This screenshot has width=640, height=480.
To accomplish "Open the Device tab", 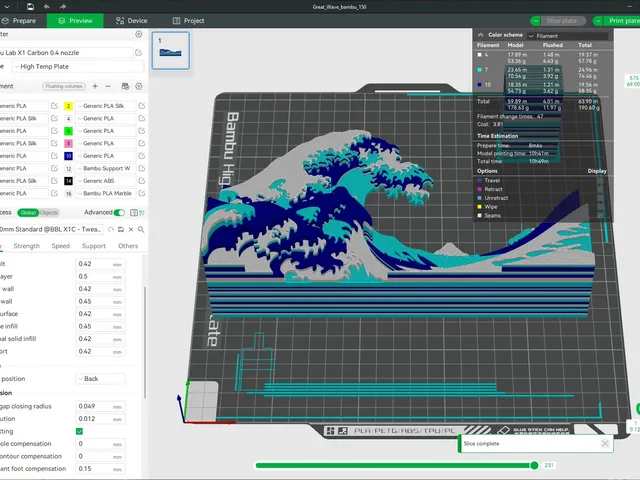I will click(131, 21).
